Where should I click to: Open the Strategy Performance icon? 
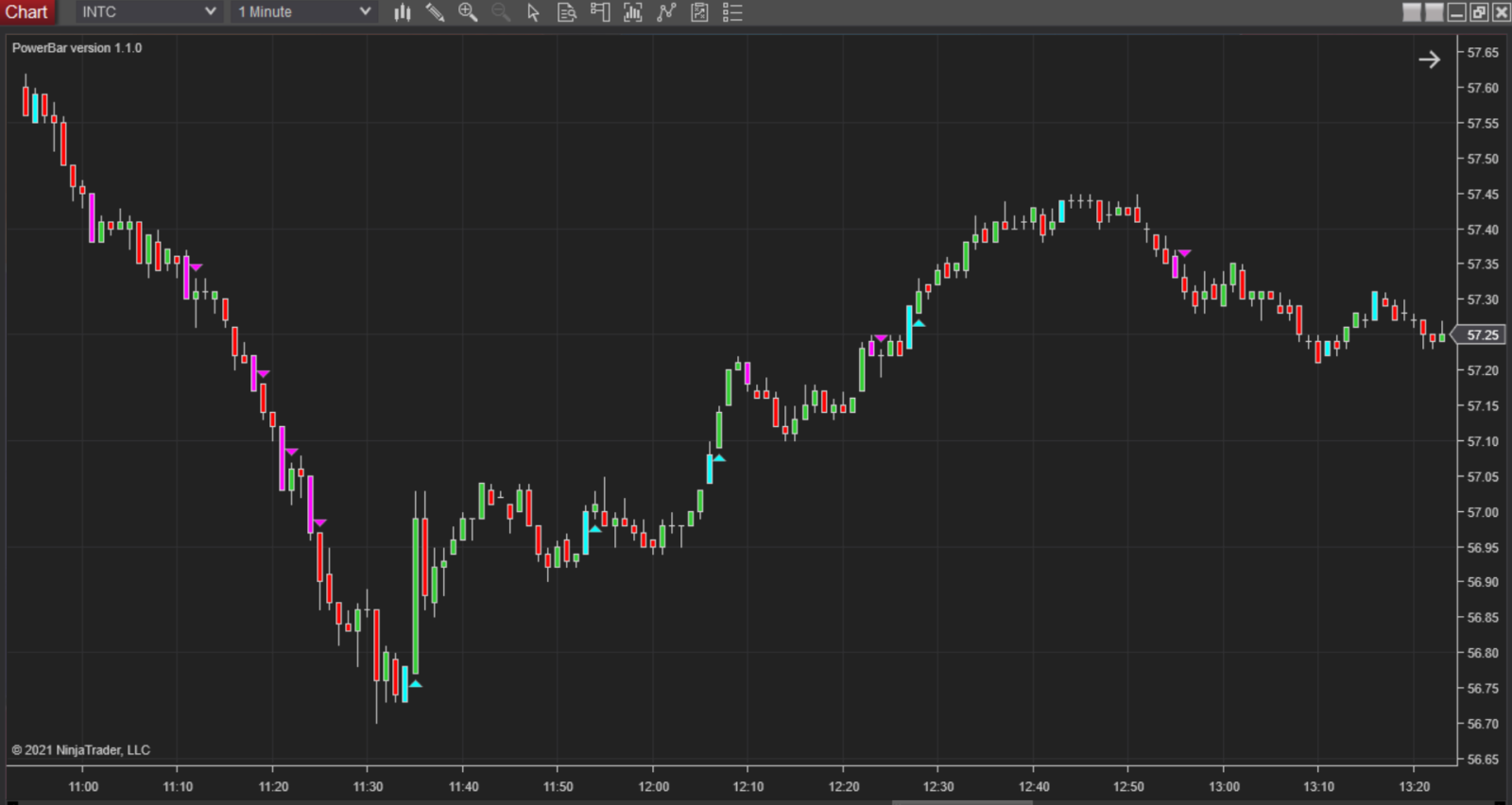699,12
